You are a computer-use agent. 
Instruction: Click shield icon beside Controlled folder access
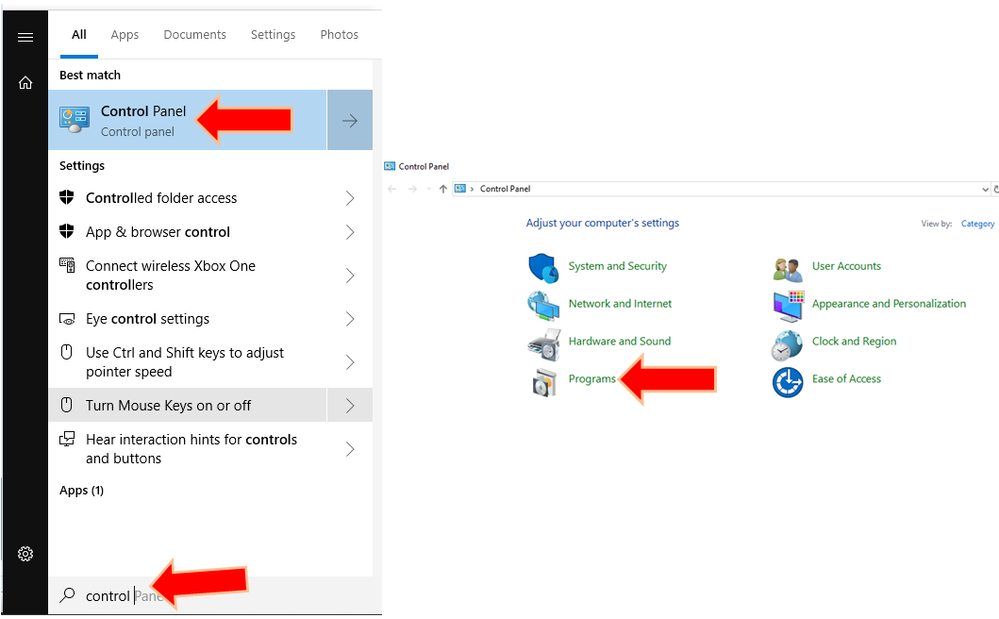67,197
